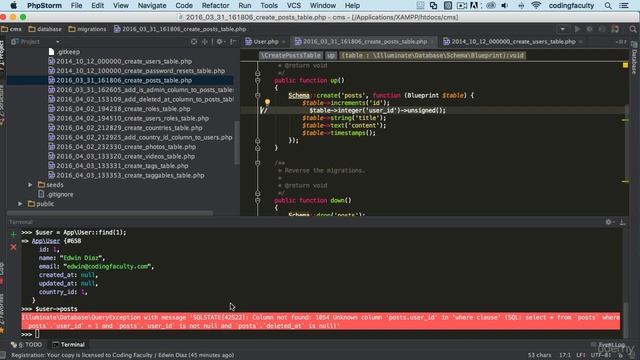Viewport: 640px width, 360px height.
Task: Click the volume icon in the menu bar
Action: pyautogui.click(x=505, y=5)
